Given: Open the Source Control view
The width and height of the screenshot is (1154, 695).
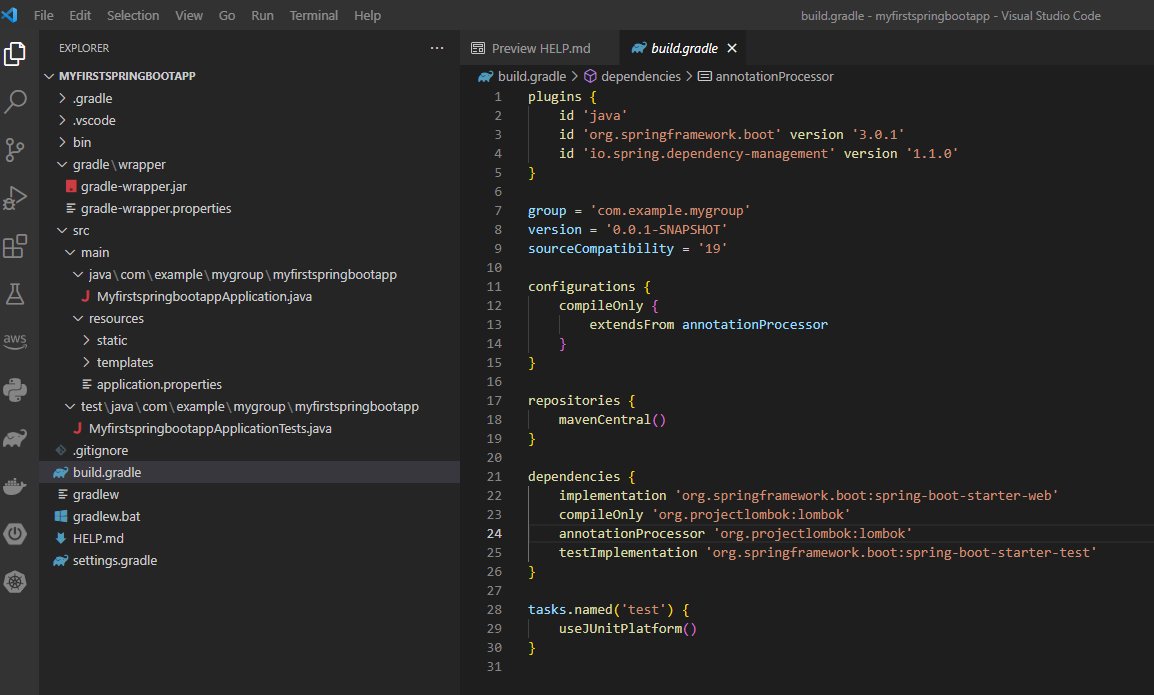Looking at the screenshot, I should 15,149.
